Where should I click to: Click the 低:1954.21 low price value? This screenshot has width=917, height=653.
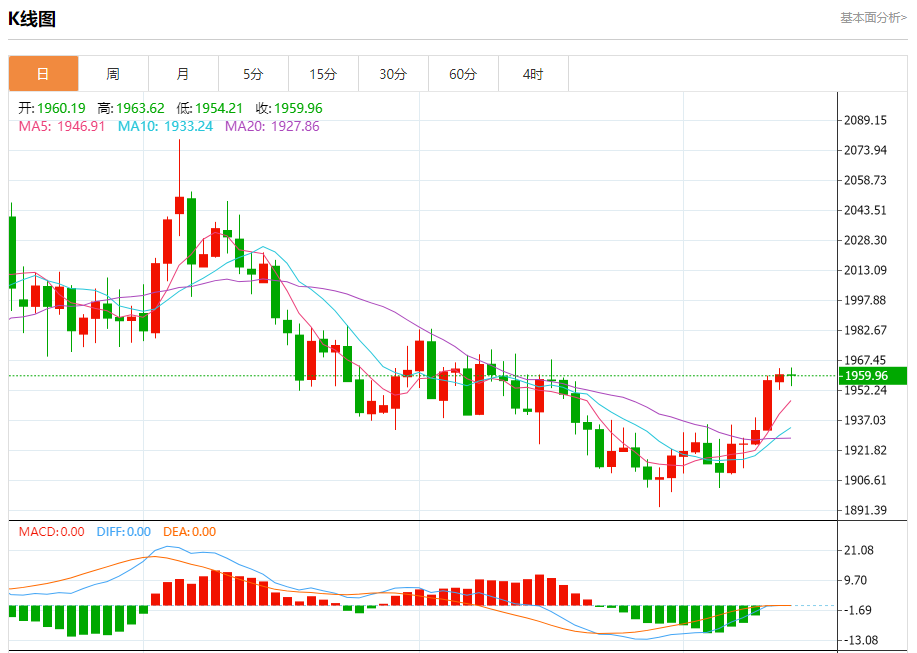pos(210,108)
